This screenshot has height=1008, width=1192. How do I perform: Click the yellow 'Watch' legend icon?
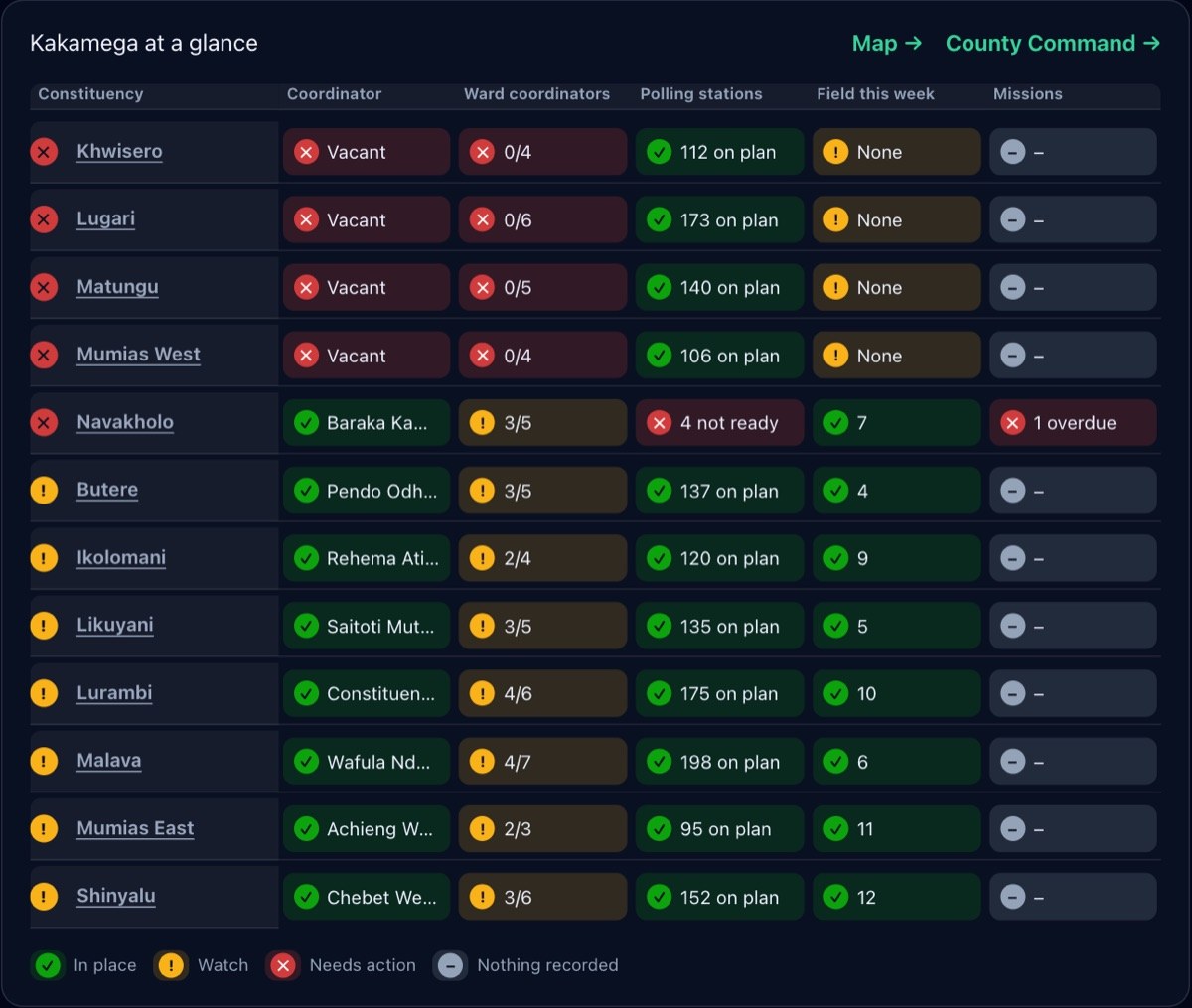[x=171, y=965]
